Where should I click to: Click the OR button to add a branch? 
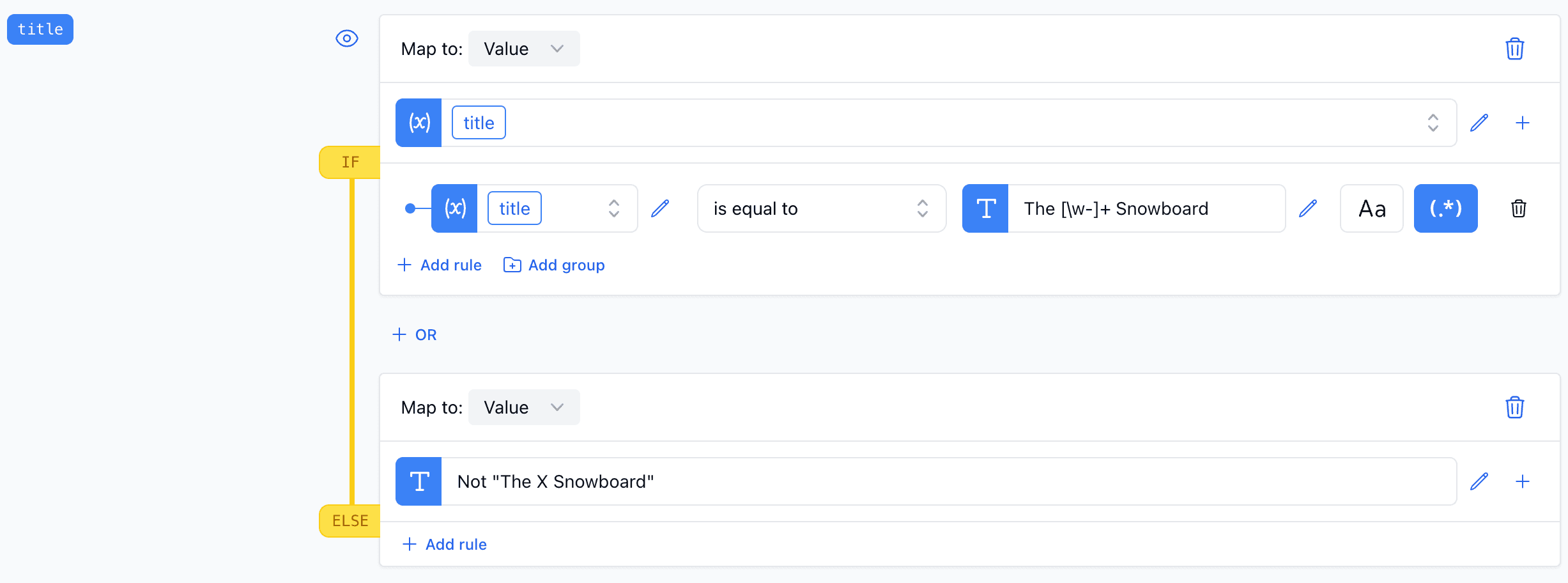[414, 334]
